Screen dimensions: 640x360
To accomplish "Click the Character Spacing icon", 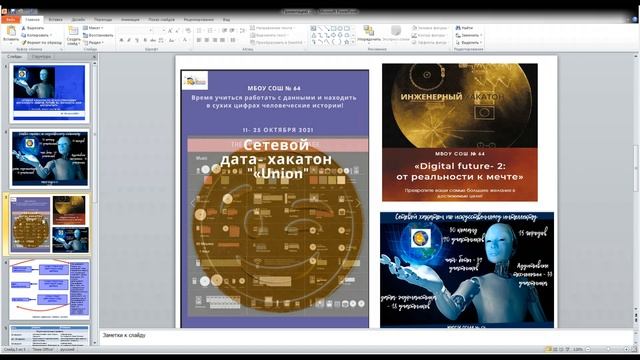I will (x=161, y=40).
